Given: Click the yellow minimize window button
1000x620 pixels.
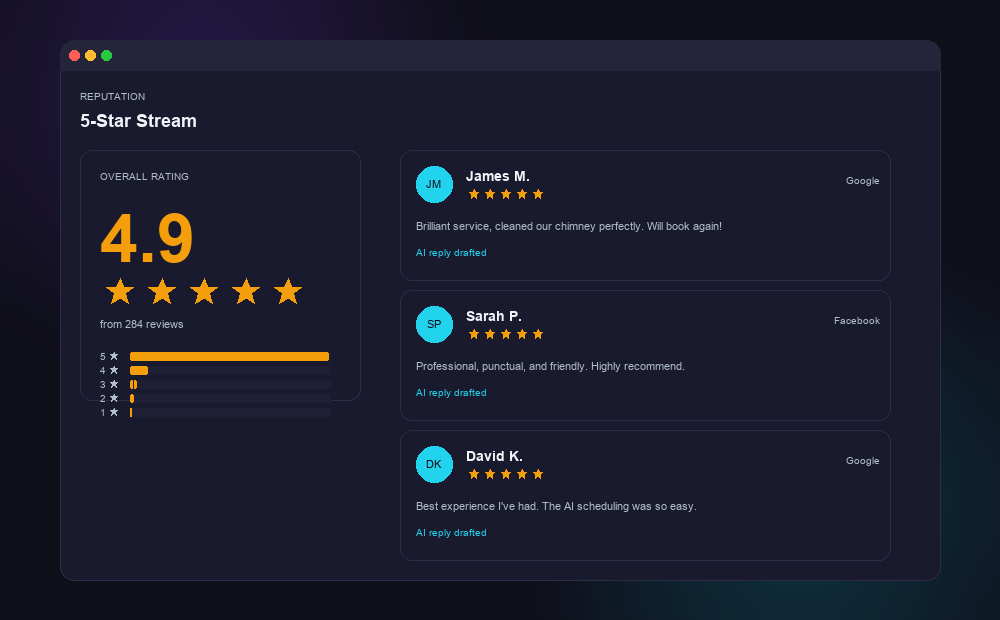Looking at the screenshot, I should coord(91,55).
